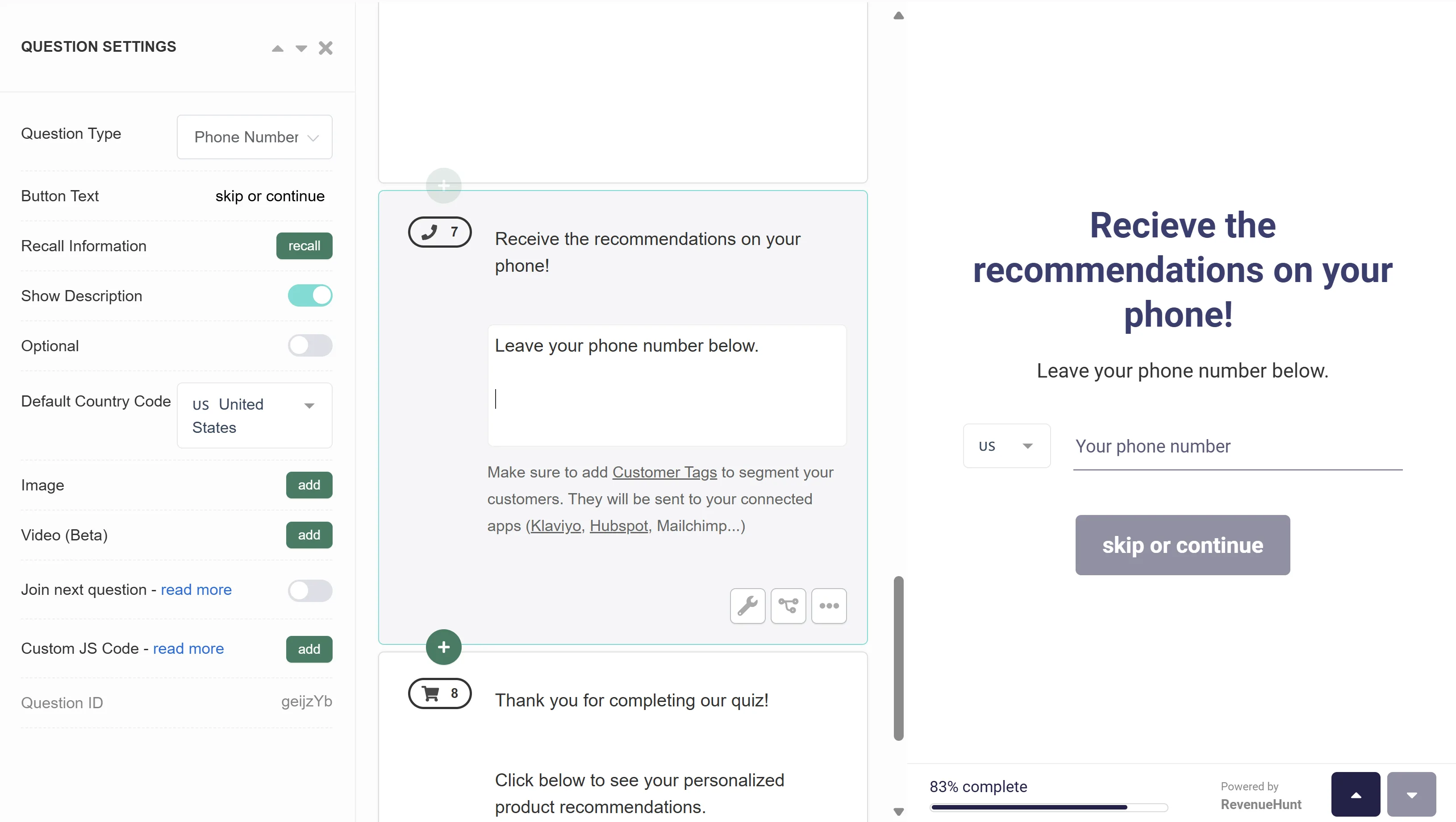Screen dimensions: 1456x822
Task: Enable the Optional toggle
Action: (x=310, y=345)
